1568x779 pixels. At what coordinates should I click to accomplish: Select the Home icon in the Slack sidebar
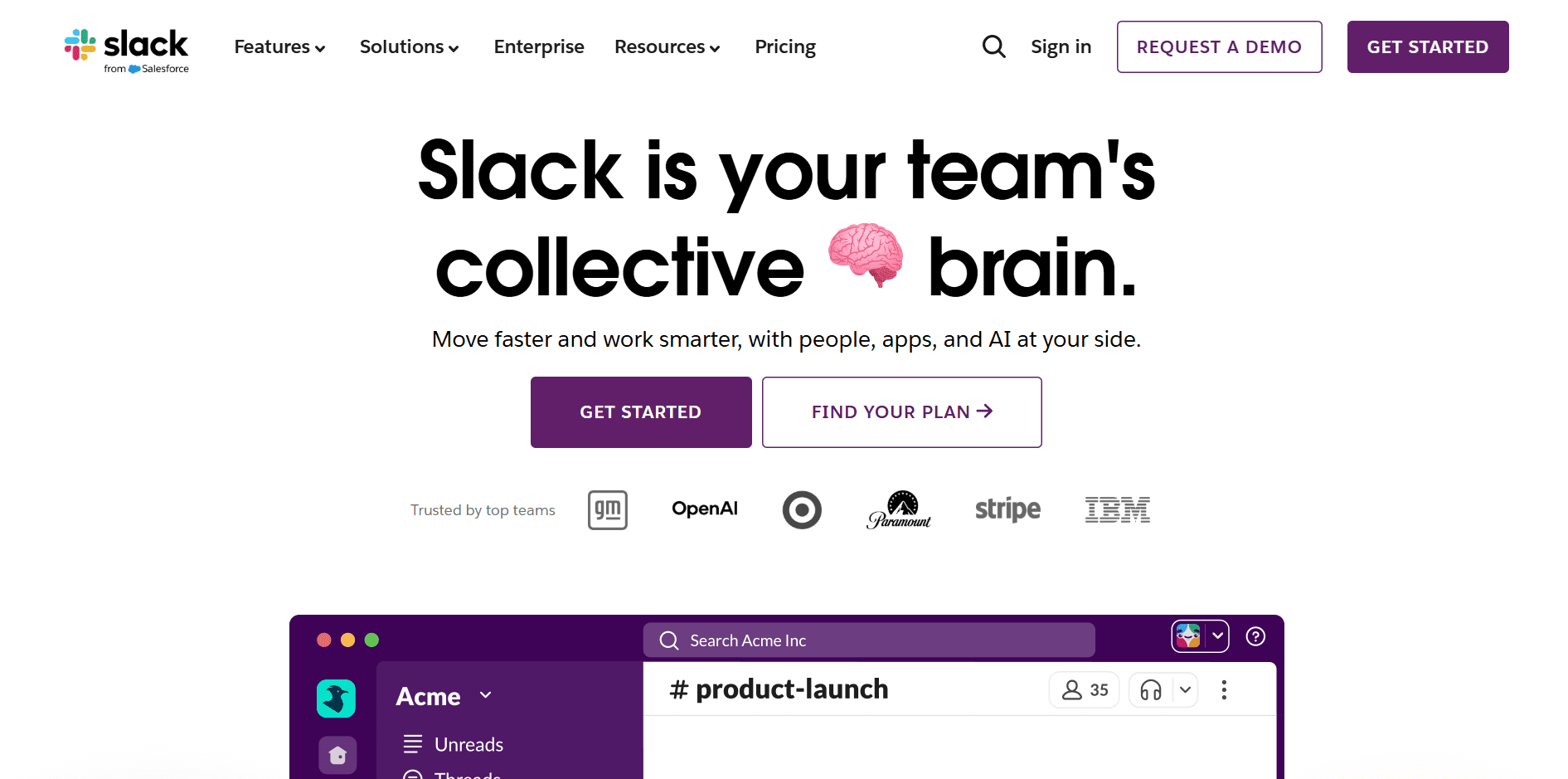tap(337, 755)
